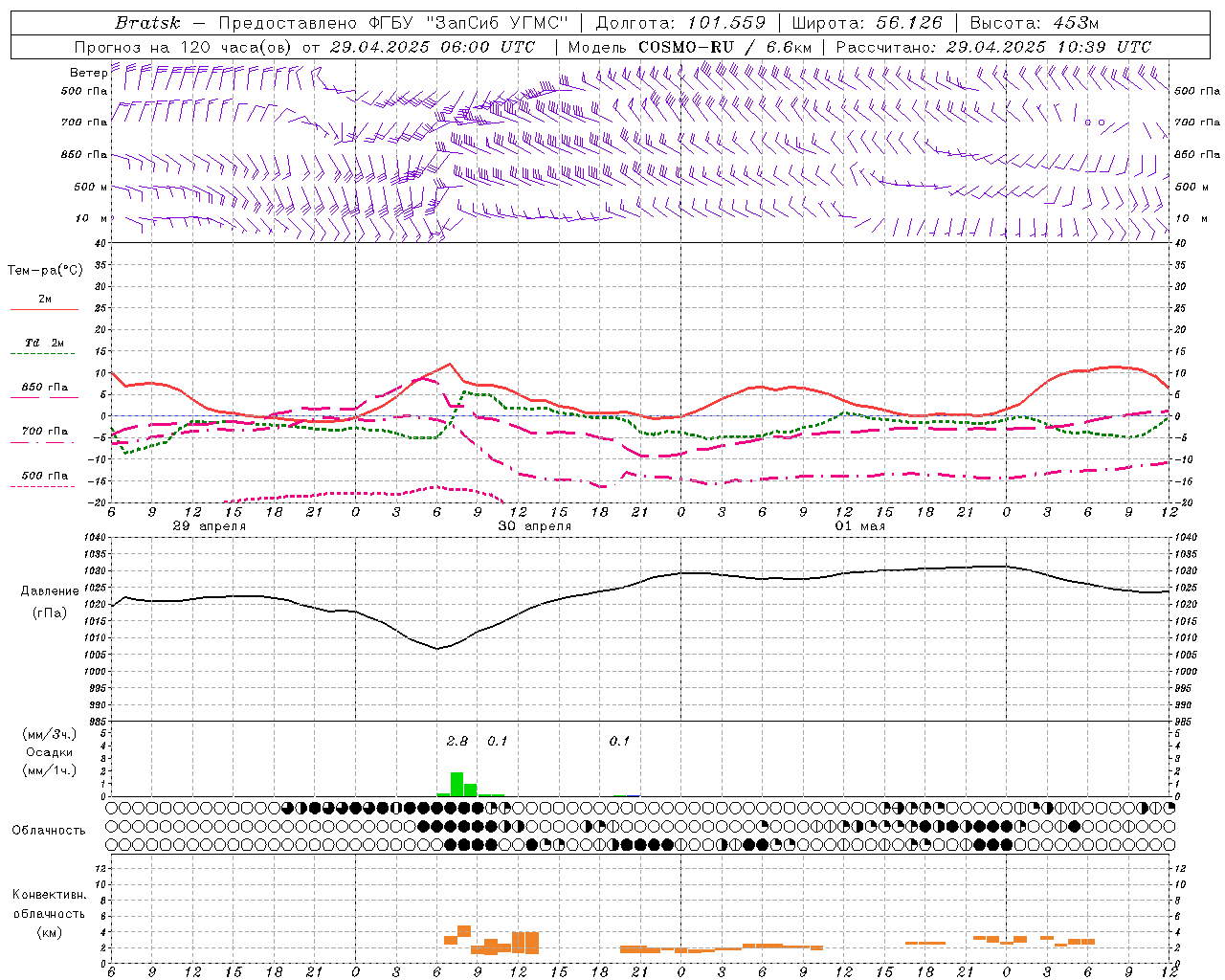This screenshot has height=980, width=1225.
Task: Click the 500 гПа dotted legend line sample
Action: tap(42, 487)
